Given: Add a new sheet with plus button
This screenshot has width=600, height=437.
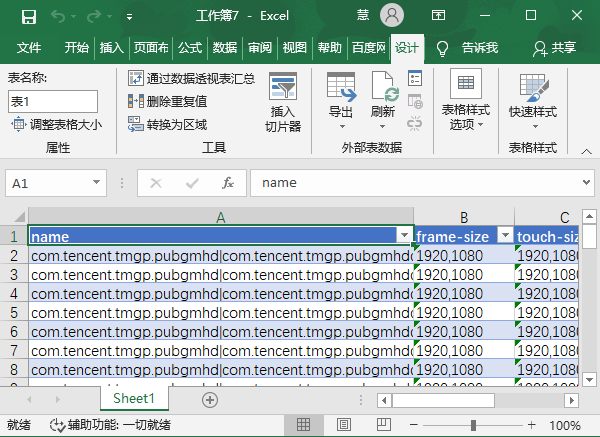Looking at the screenshot, I should (210, 399).
